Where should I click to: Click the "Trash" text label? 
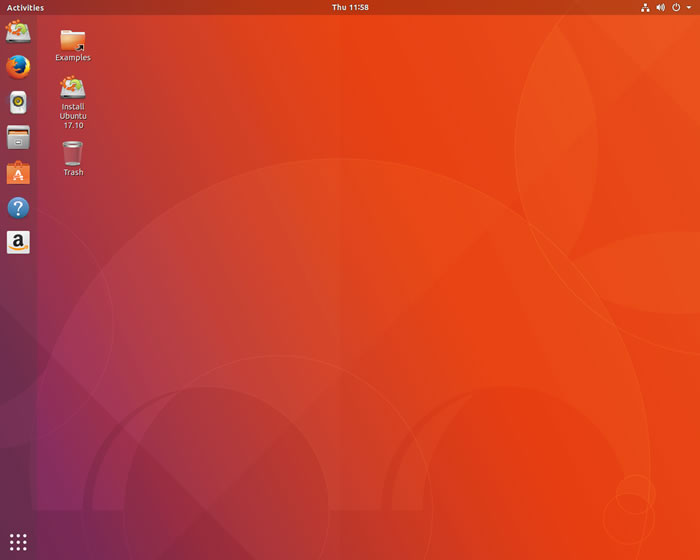pos(73,172)
